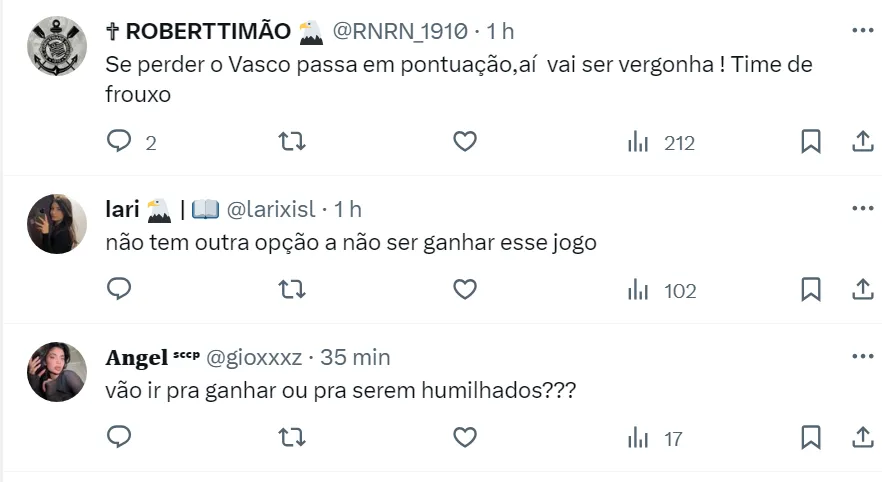
Task: Repost lari's tweet
Action: 291,289
